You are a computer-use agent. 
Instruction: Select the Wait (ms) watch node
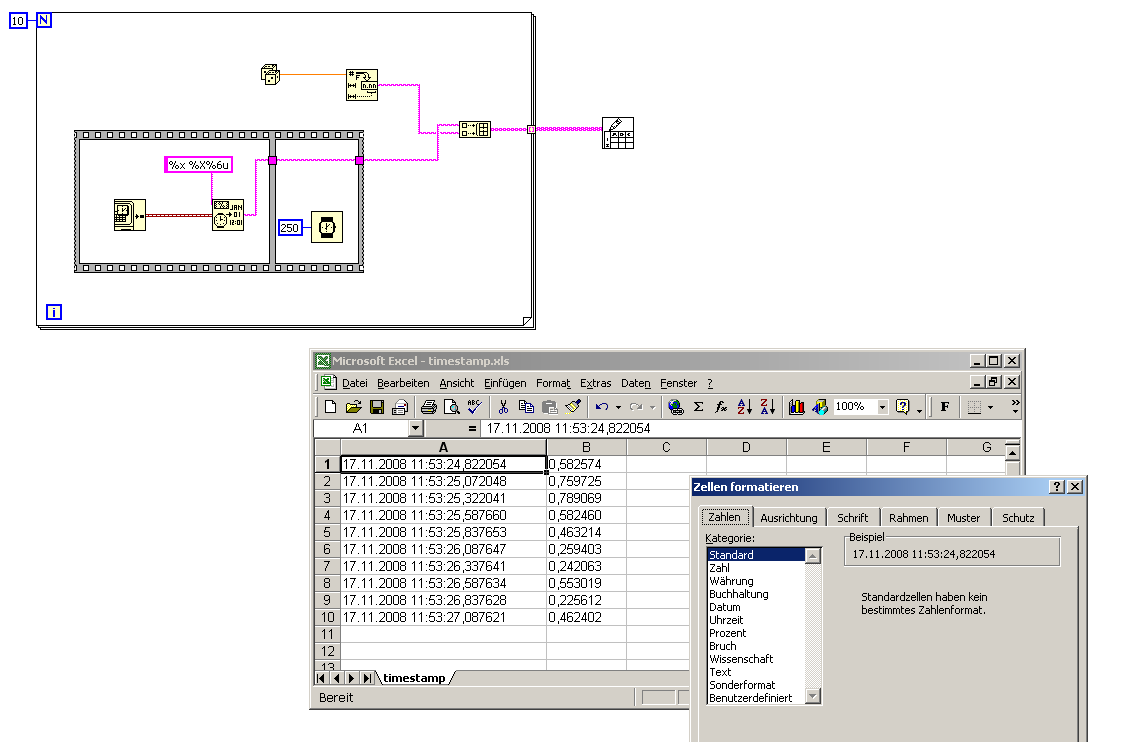327,227
